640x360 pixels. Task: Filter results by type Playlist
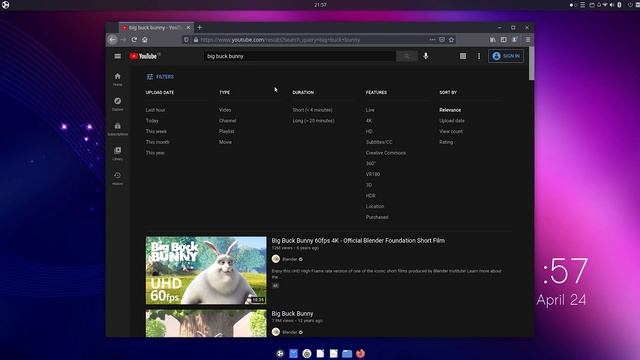[x=227, y=131]
